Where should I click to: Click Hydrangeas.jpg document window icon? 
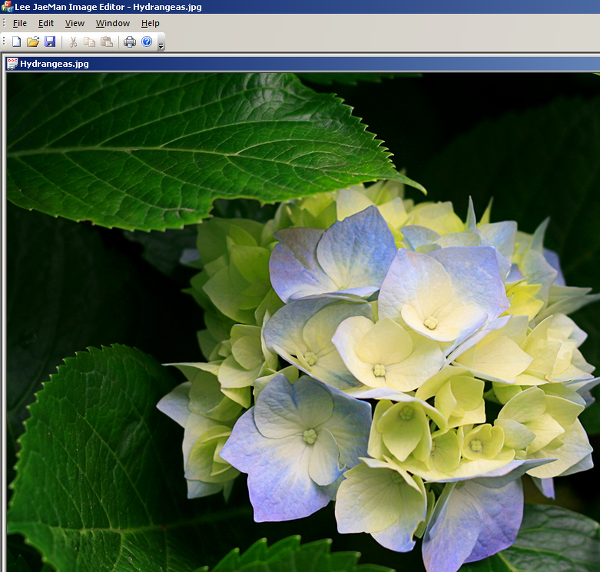click(12, 64)
